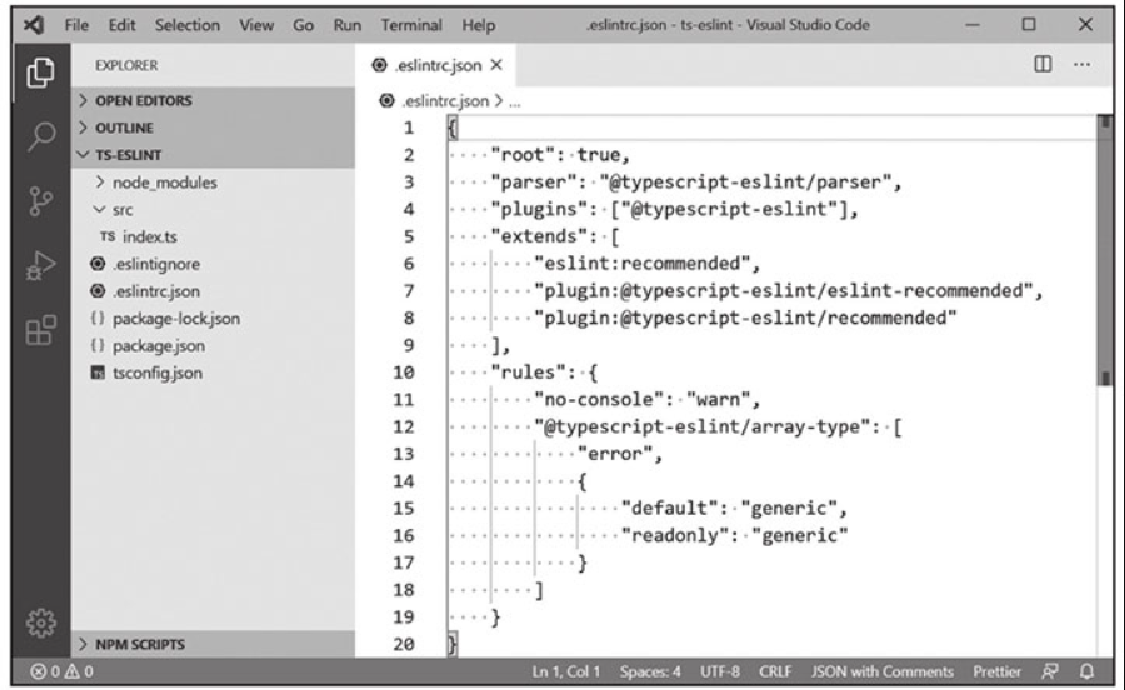Open the editor More Actions menu

pyautogui.click(x=1082, y=65)
